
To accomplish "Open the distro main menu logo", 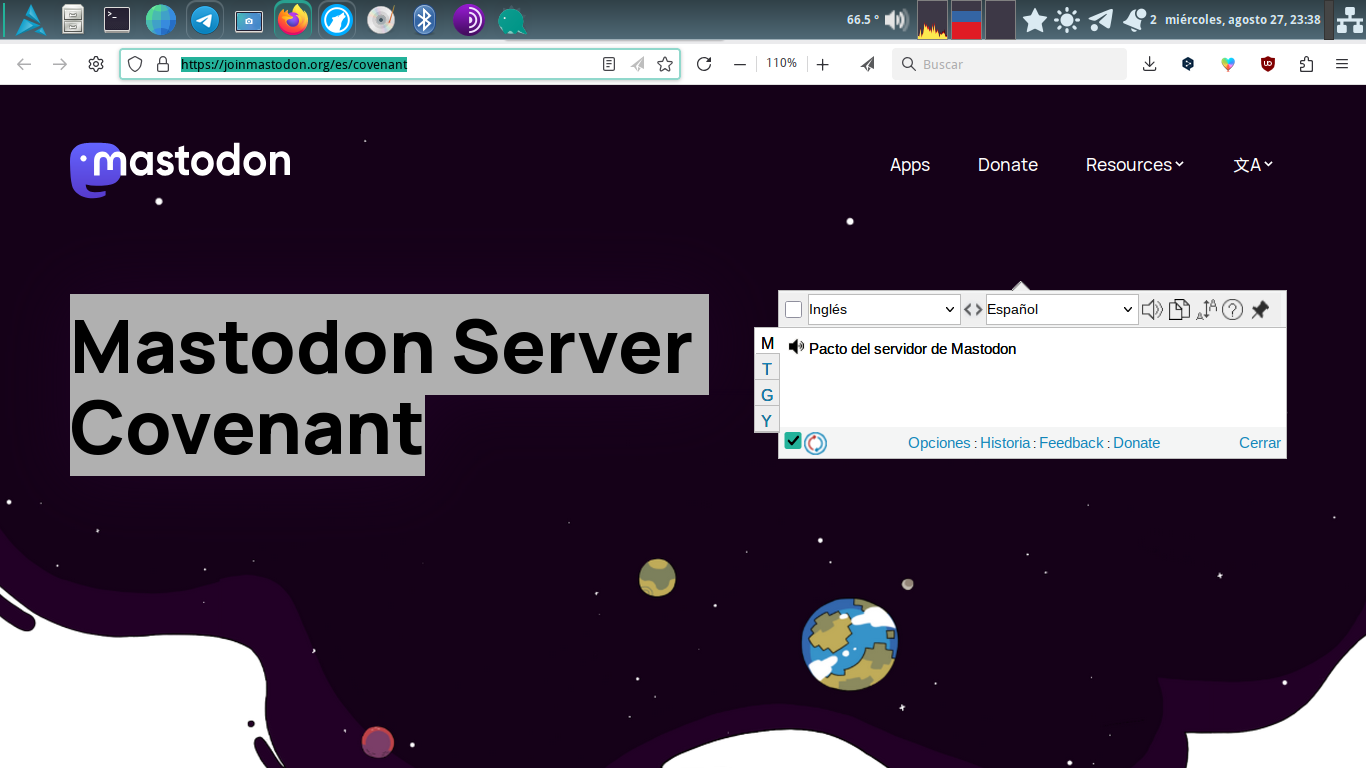I will [30, 19].
